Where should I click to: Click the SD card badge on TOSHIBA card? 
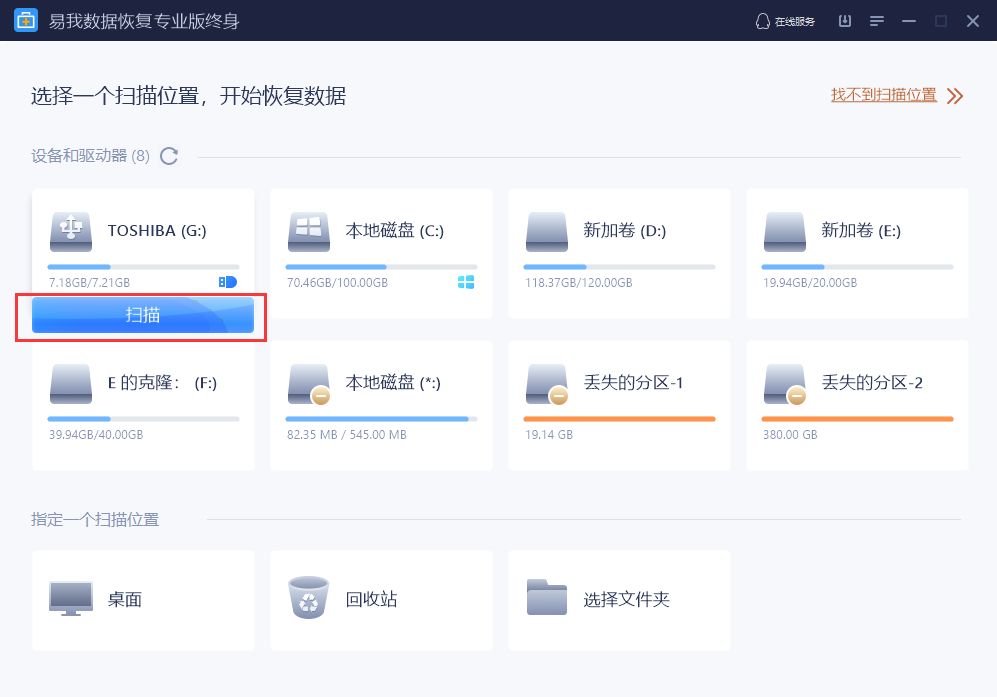[x=227, y=282]
